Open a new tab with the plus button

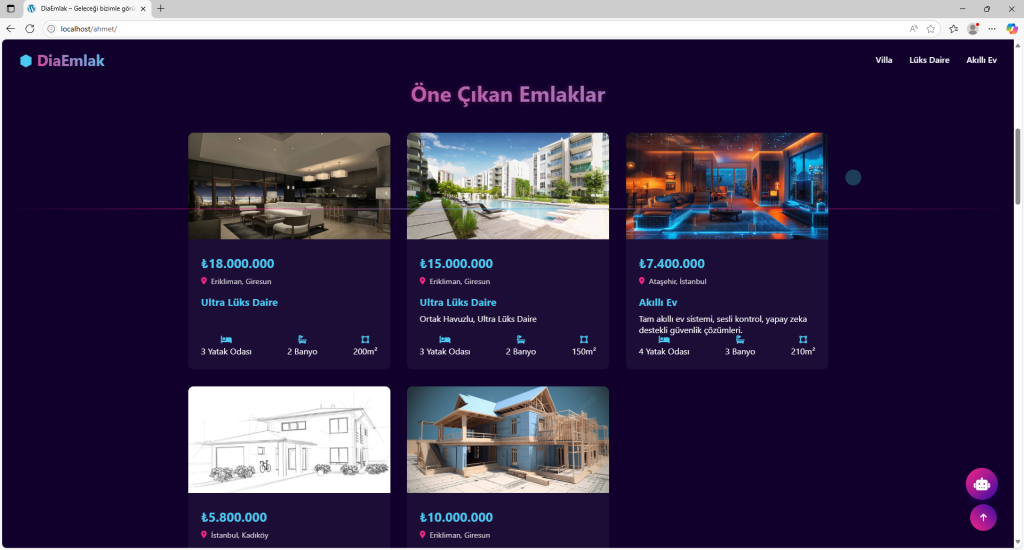pos(161,8)
